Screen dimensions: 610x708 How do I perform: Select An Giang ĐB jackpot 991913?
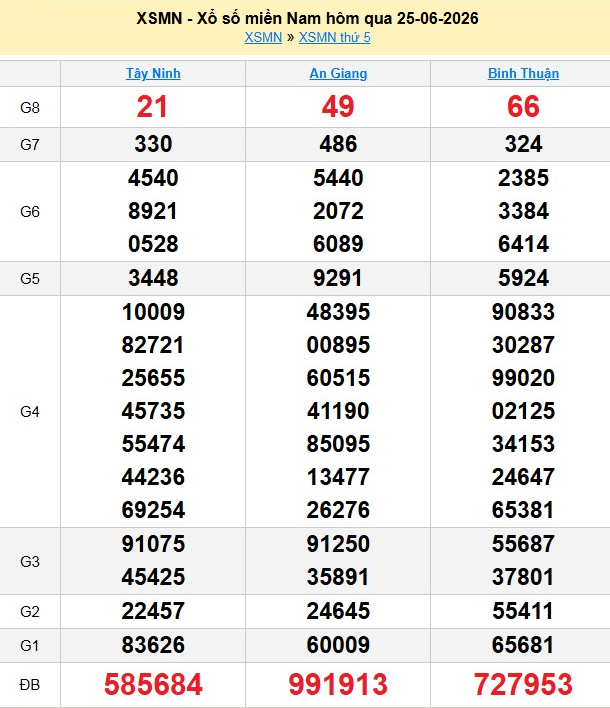[338, 685]
